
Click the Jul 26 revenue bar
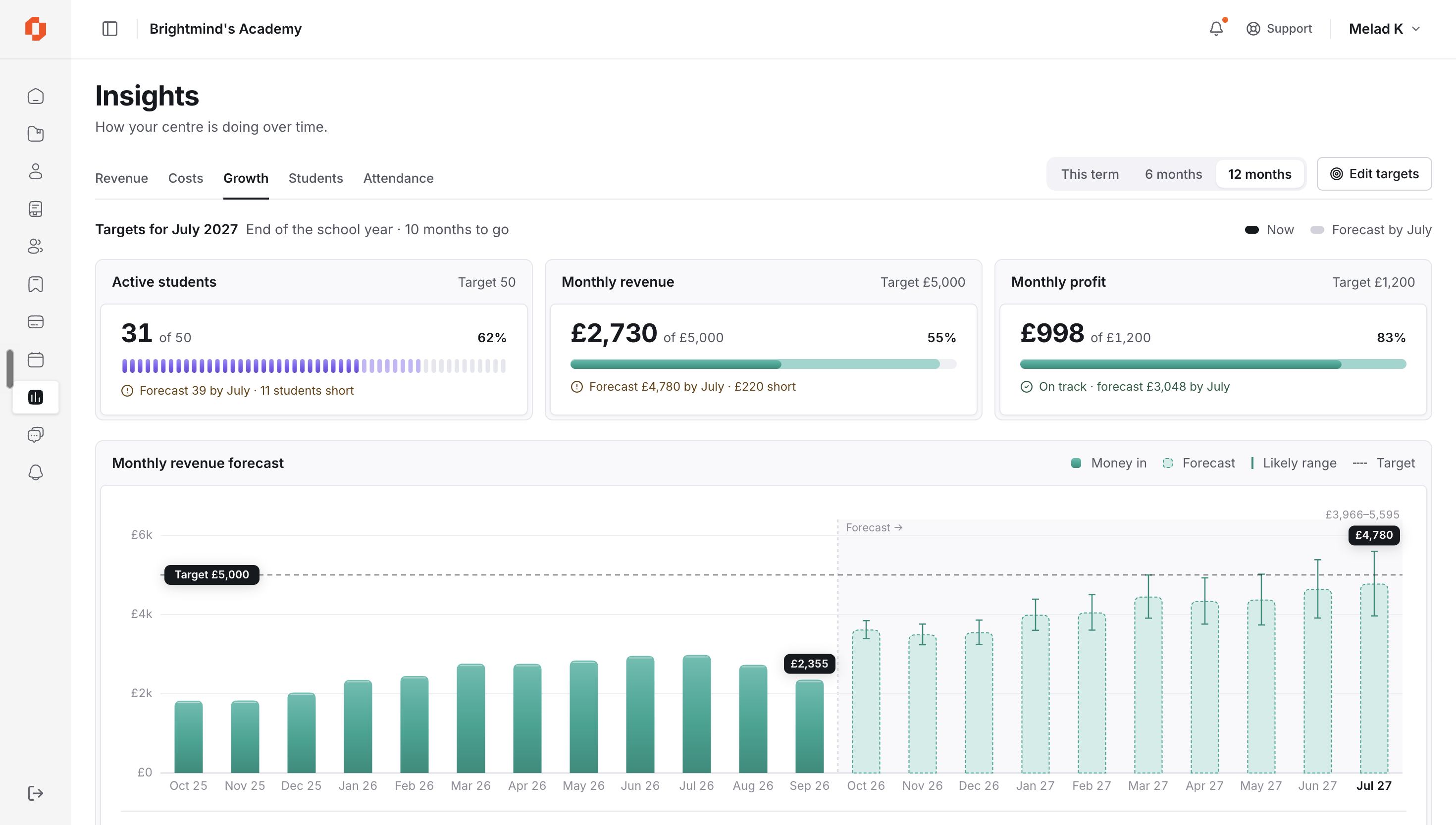(696, 714)
